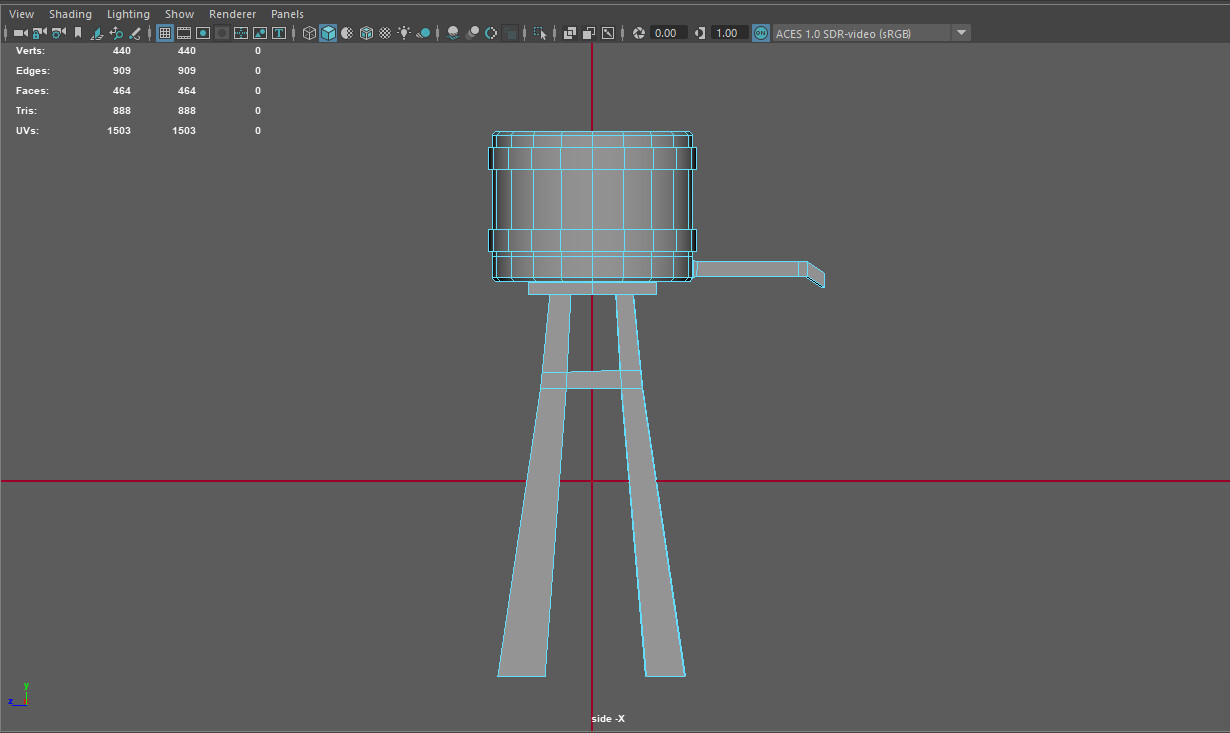Image resolution: width=1230 pixels, height=733 pixels.
Task: Open the Renderer menu
Action: [x=232, y=13]
